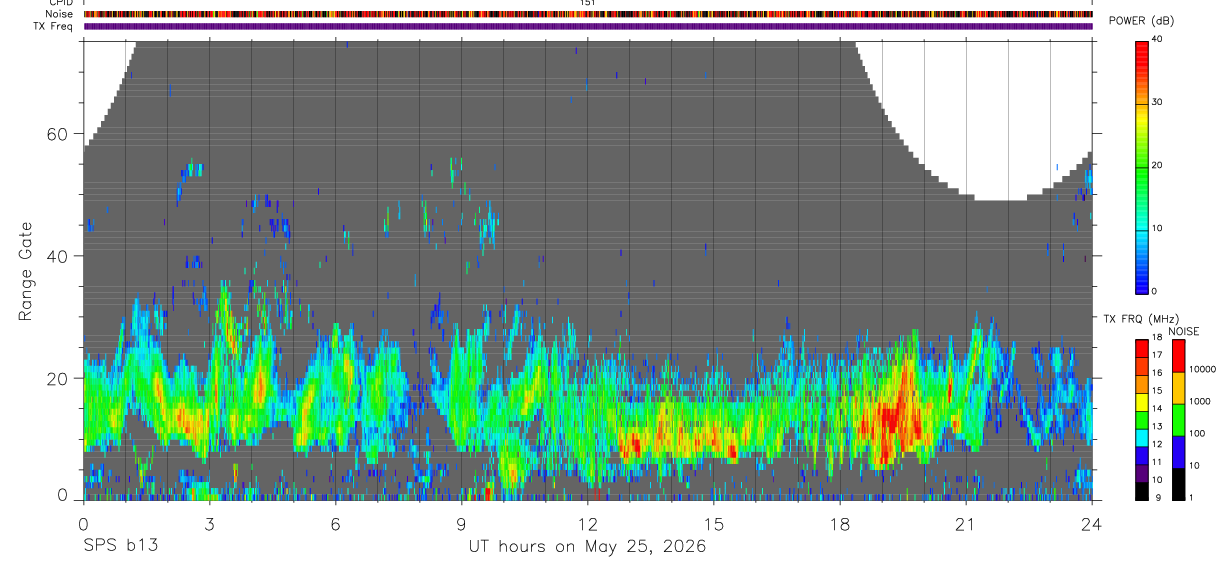
Task: Pick the red 10000 noise legend swatch
Action: point(1177,356)
